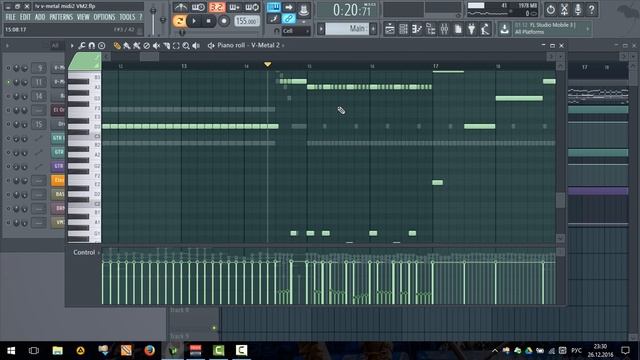640x360 pixels.
Task: Click the download content icon
Action: coord(504,29)
